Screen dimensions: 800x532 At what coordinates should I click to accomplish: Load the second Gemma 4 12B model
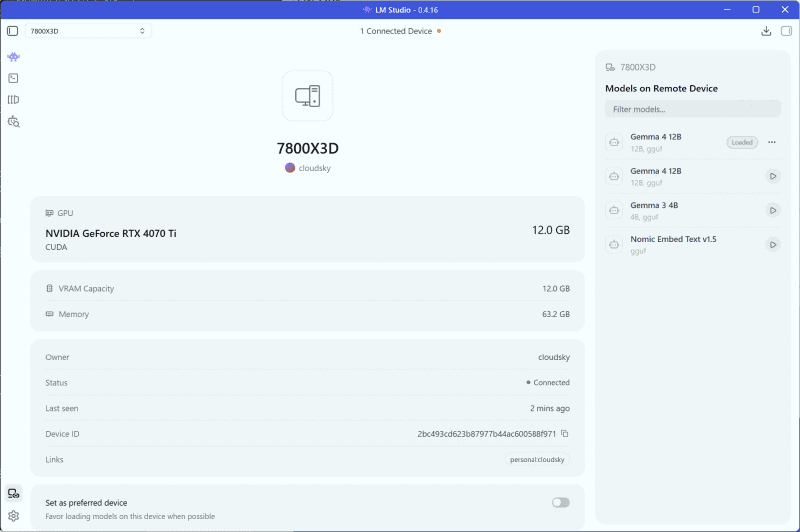pyautogui.click(x=773, y=176)
